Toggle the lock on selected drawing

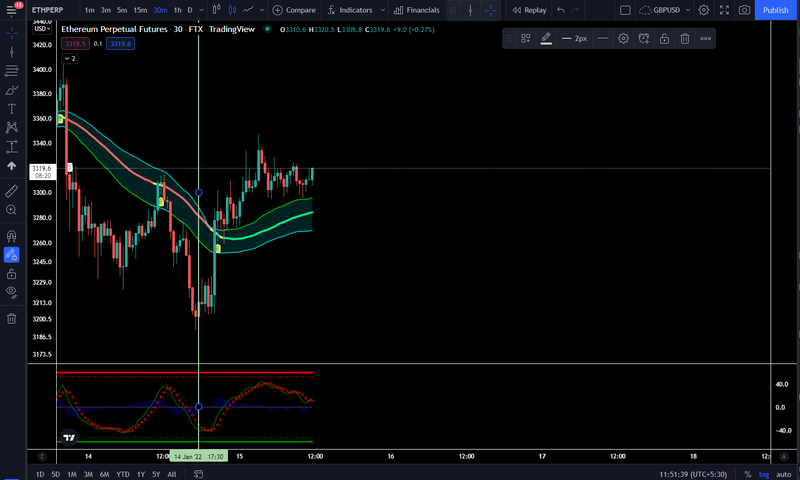tap(664, 38)
